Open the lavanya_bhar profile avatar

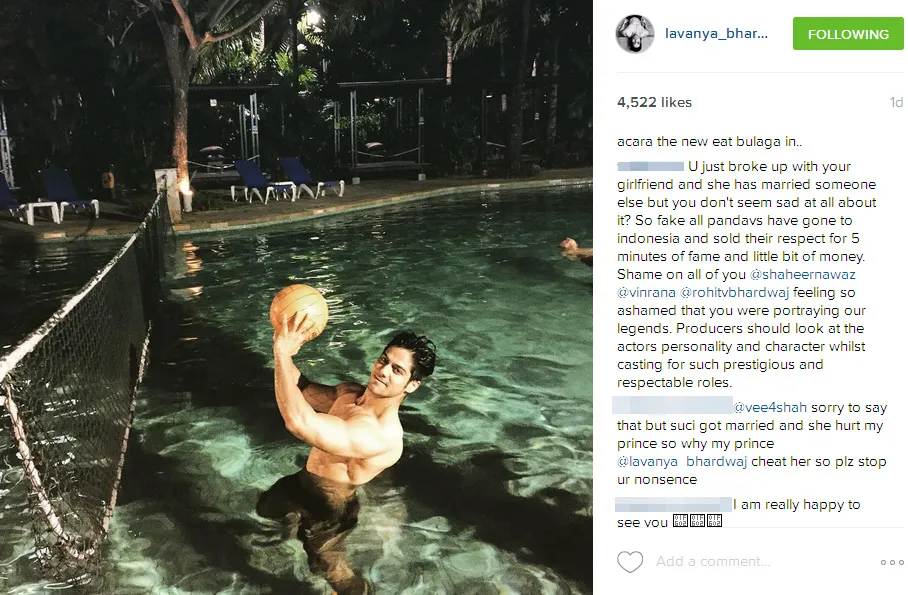(x=635, y=34)
